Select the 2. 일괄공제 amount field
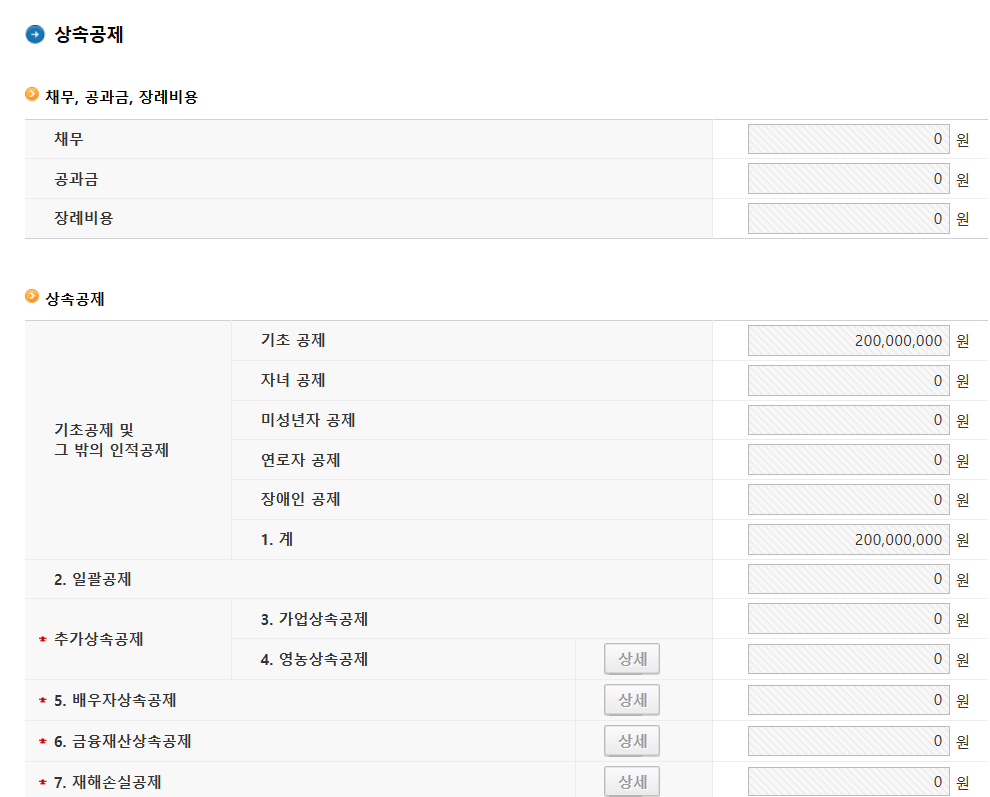 [x=848, y=579]
